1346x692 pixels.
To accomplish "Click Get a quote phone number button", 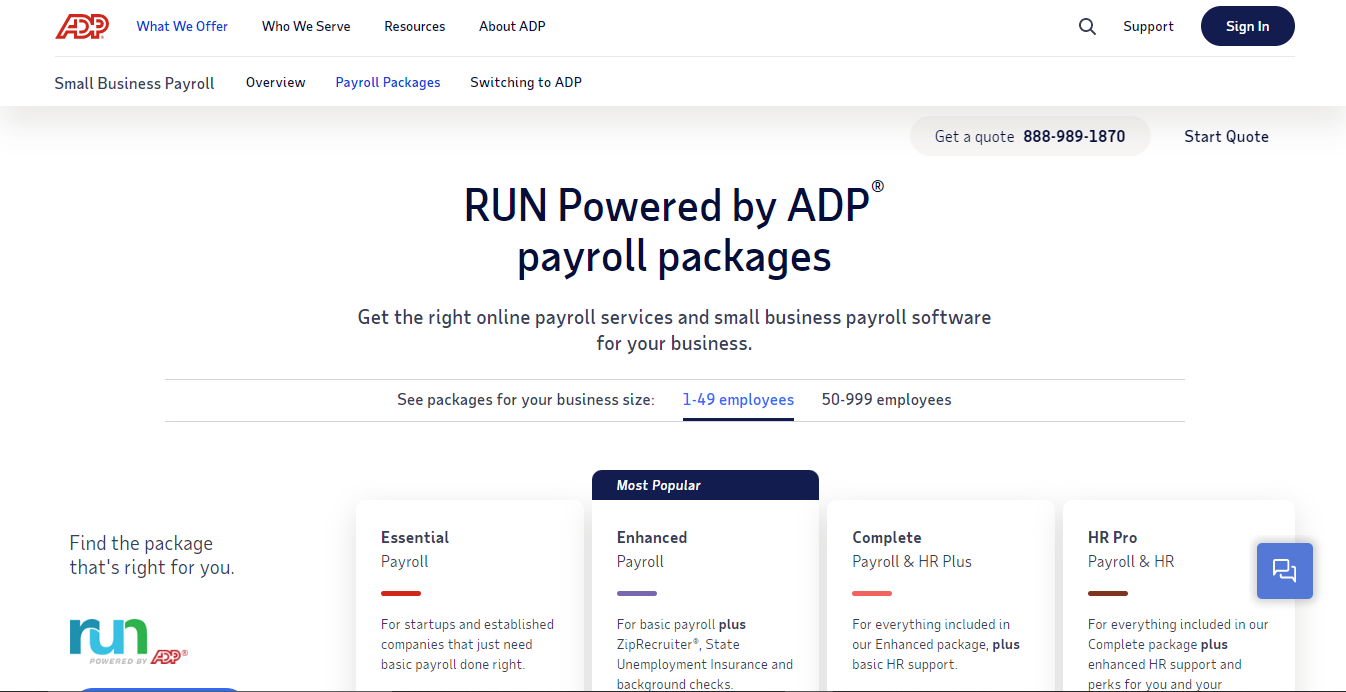I will pos(1030,137).
